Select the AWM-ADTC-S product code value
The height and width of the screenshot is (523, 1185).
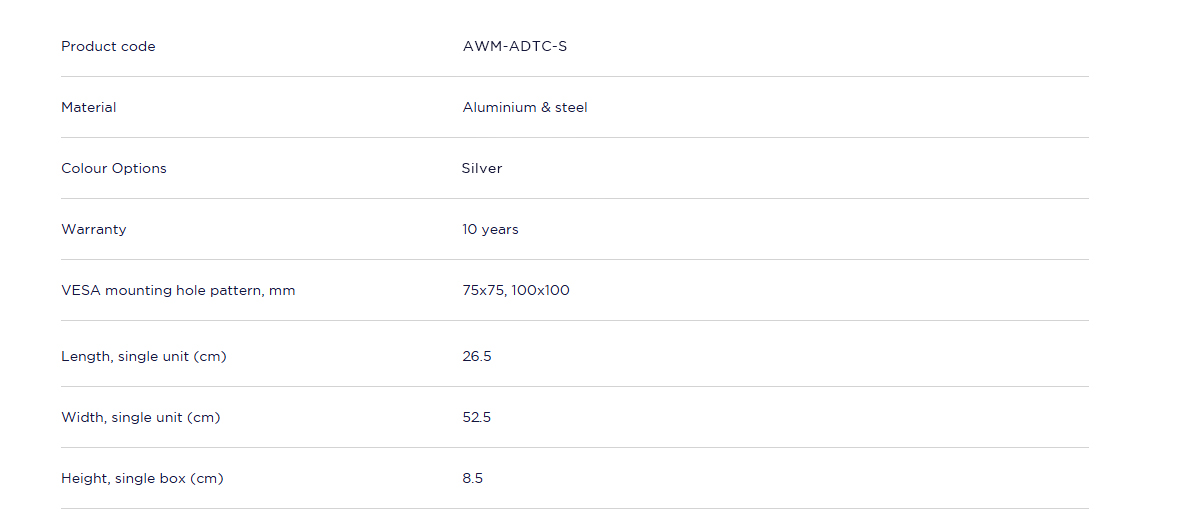coord(515,46)
